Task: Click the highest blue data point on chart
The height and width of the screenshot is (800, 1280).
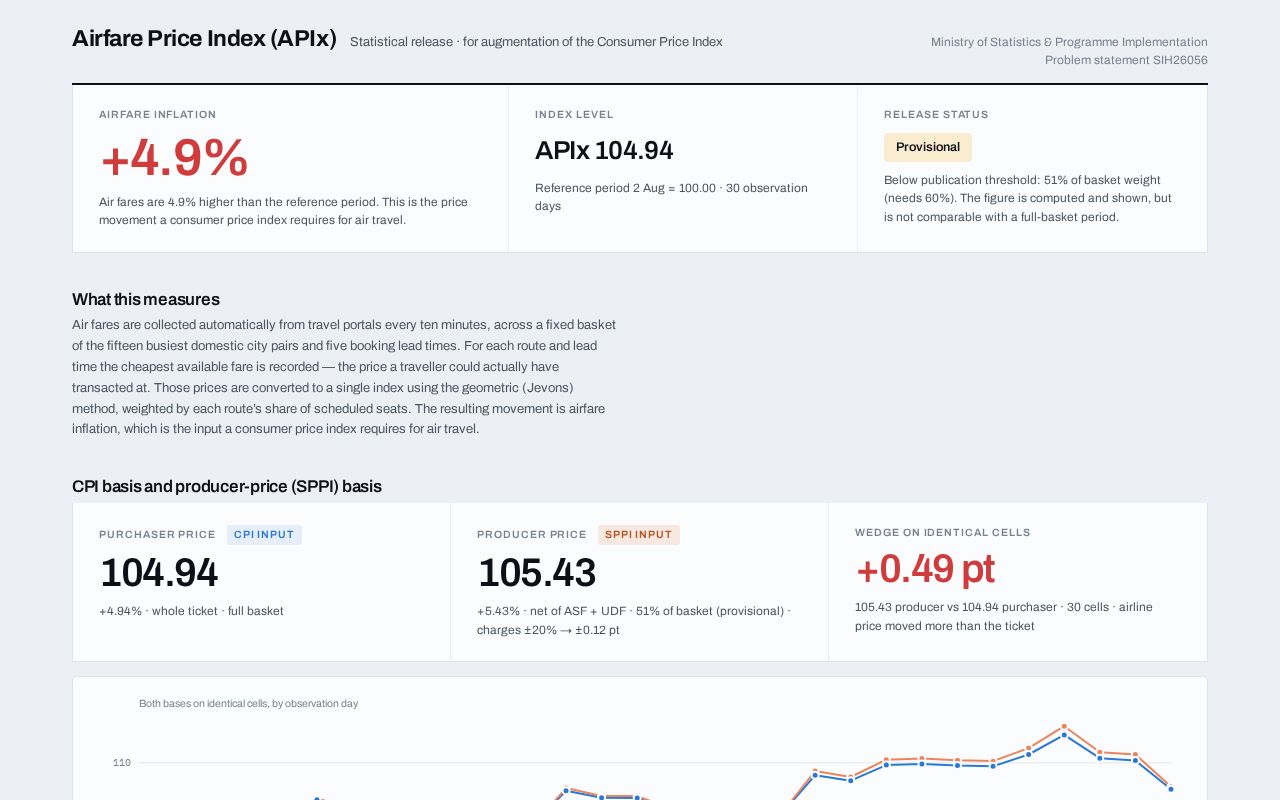Action: pyautogui.click(x=1064, y=735)
